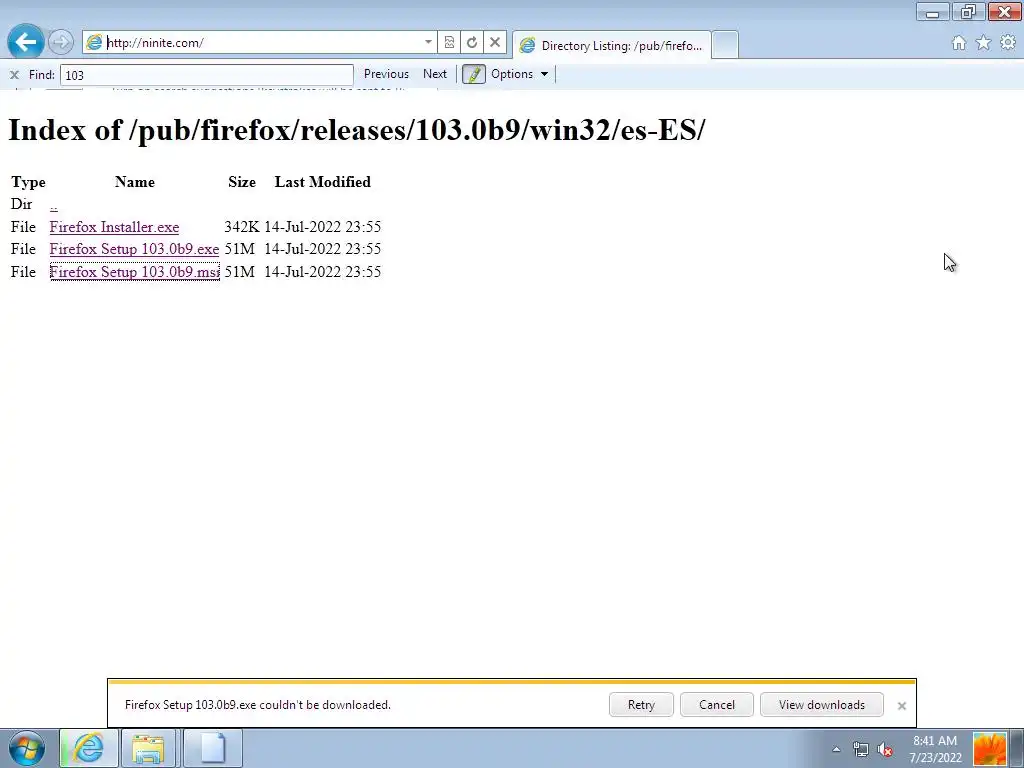Switch to the Directory Listing tab
The height and width of the screenshot is (768, 1024).
(612, 45)
